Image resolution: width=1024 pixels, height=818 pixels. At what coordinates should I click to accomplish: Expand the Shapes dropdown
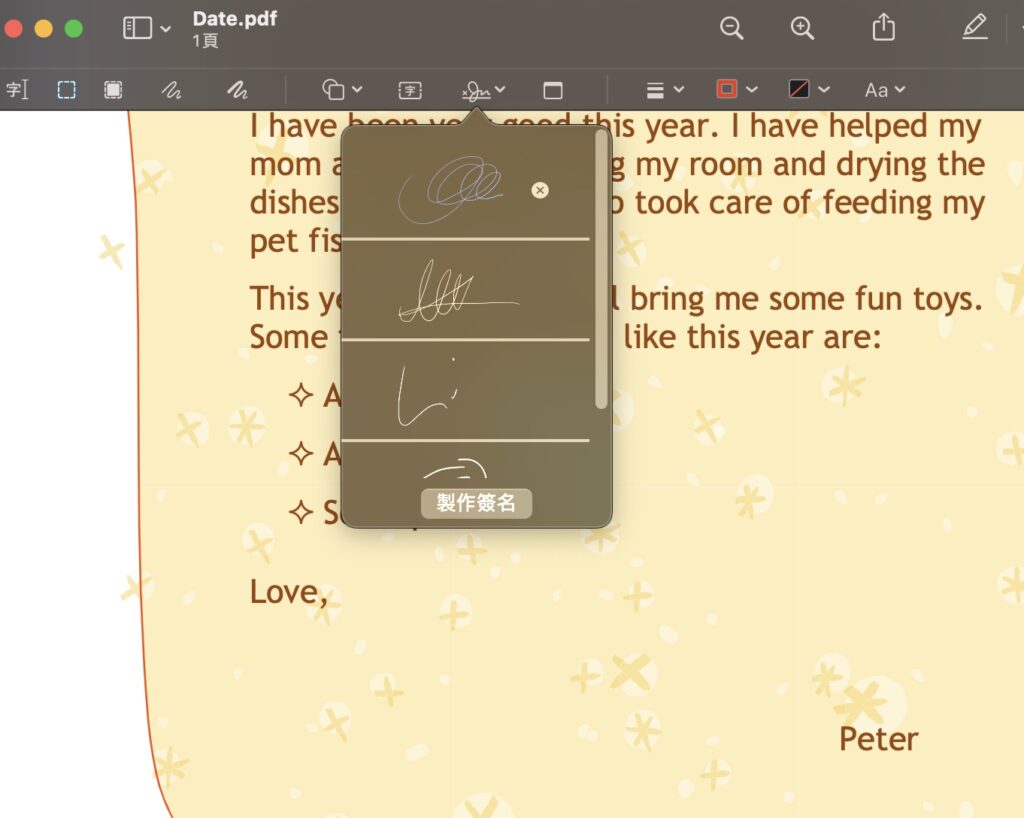[341, 90]
